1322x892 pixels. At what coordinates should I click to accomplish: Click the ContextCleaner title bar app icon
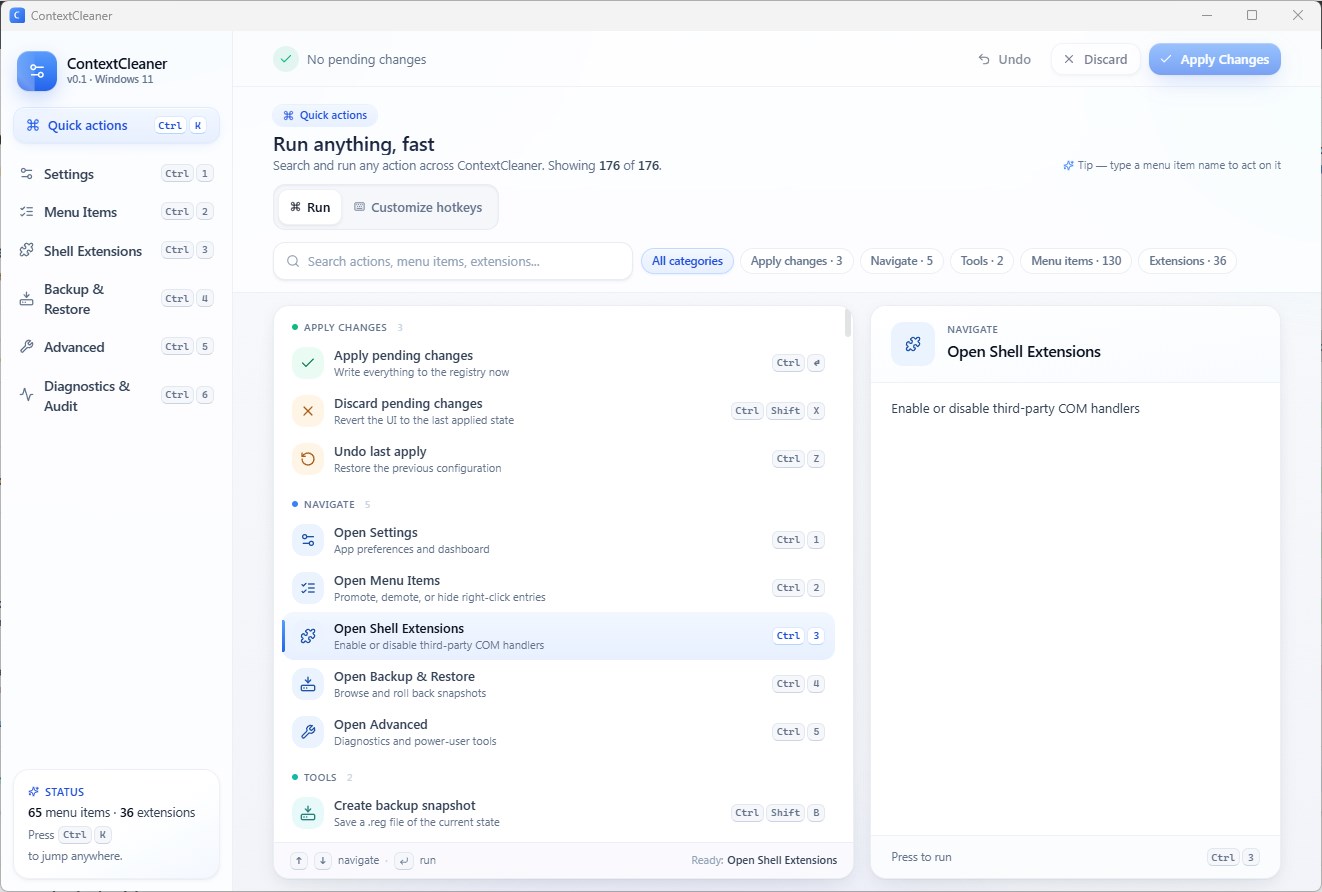tap(16, 15)
